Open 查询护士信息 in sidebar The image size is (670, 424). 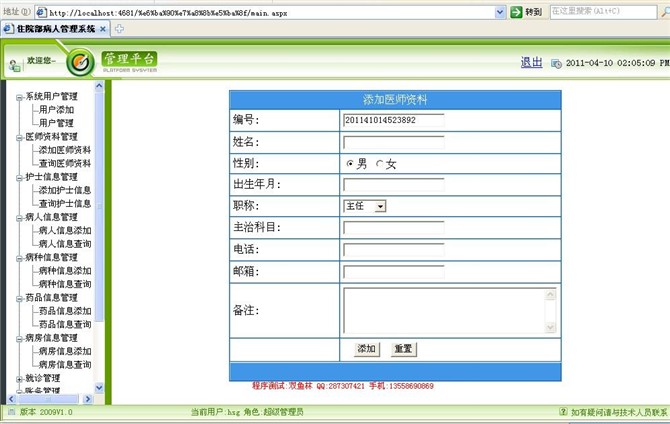point(65,203)
